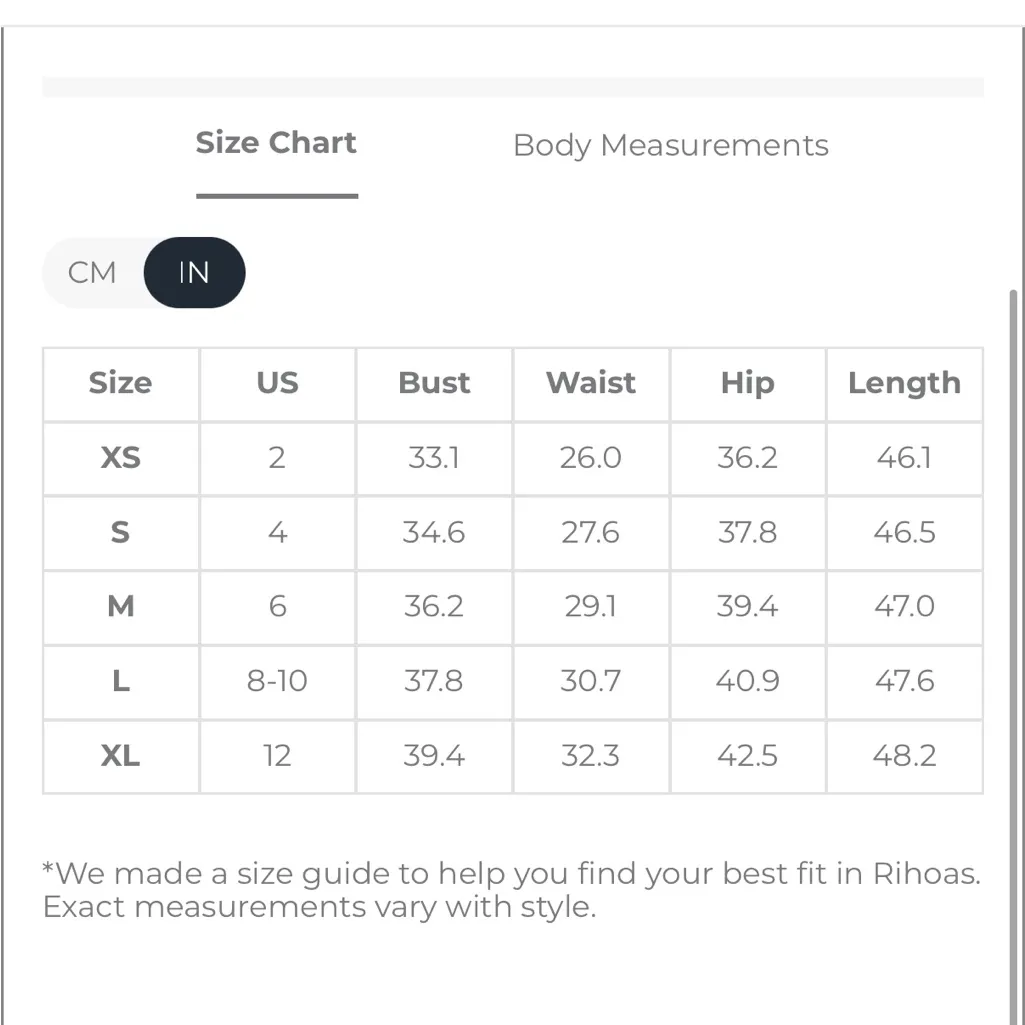Viewport: 1025px width, 1025px height.
Task: Click the XS size row label
Action: click(120, 458)
